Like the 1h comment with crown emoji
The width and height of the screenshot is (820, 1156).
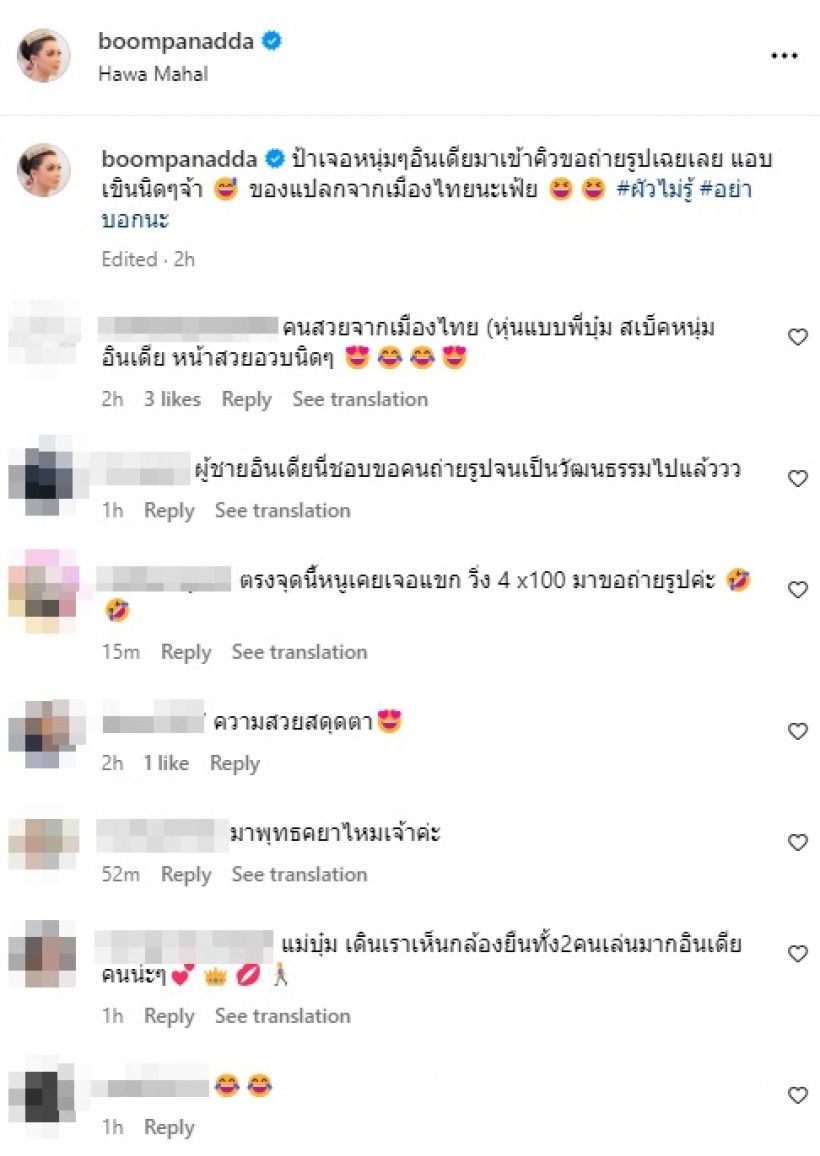point(798,954)
